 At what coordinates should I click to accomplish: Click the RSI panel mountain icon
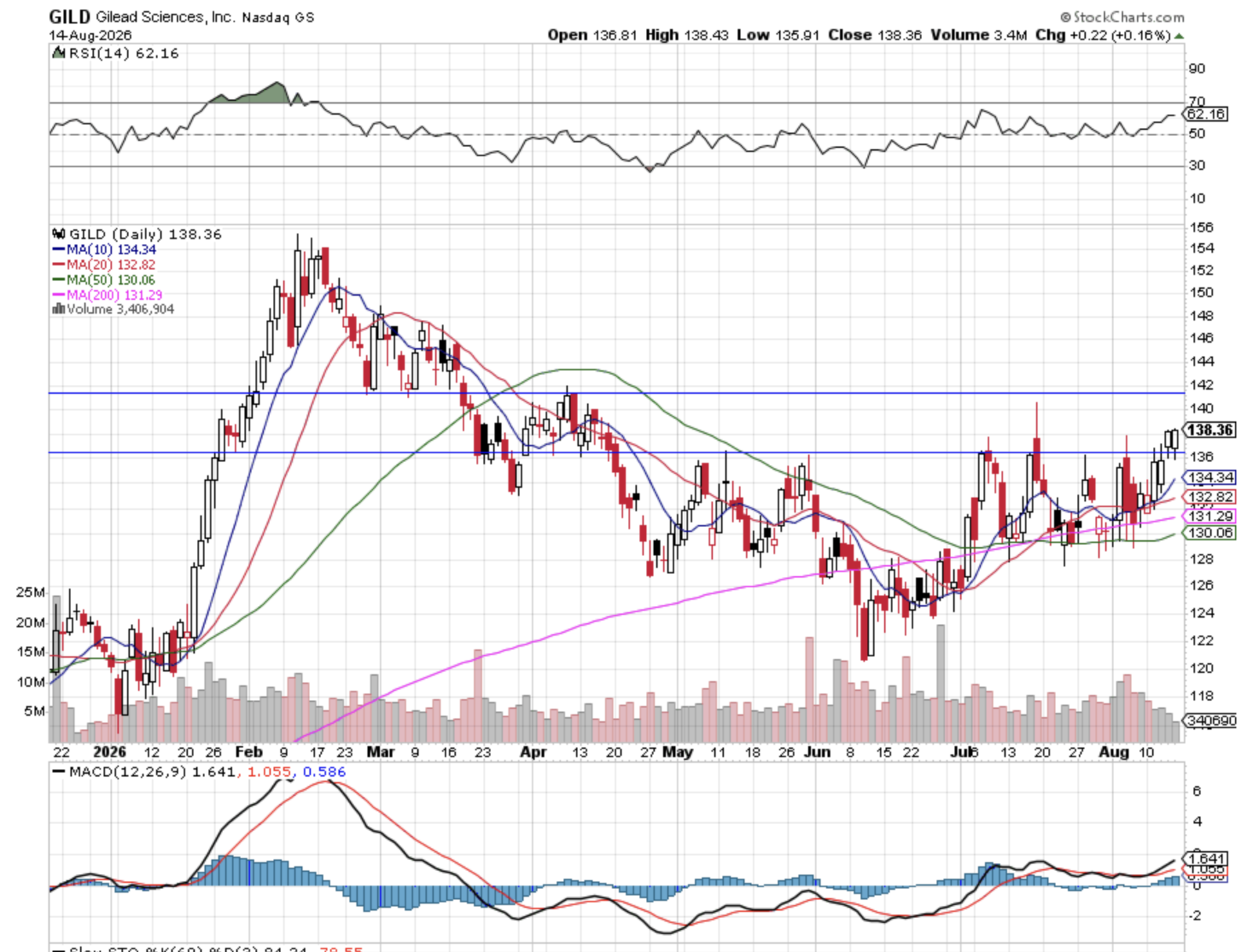pos(59,53)
